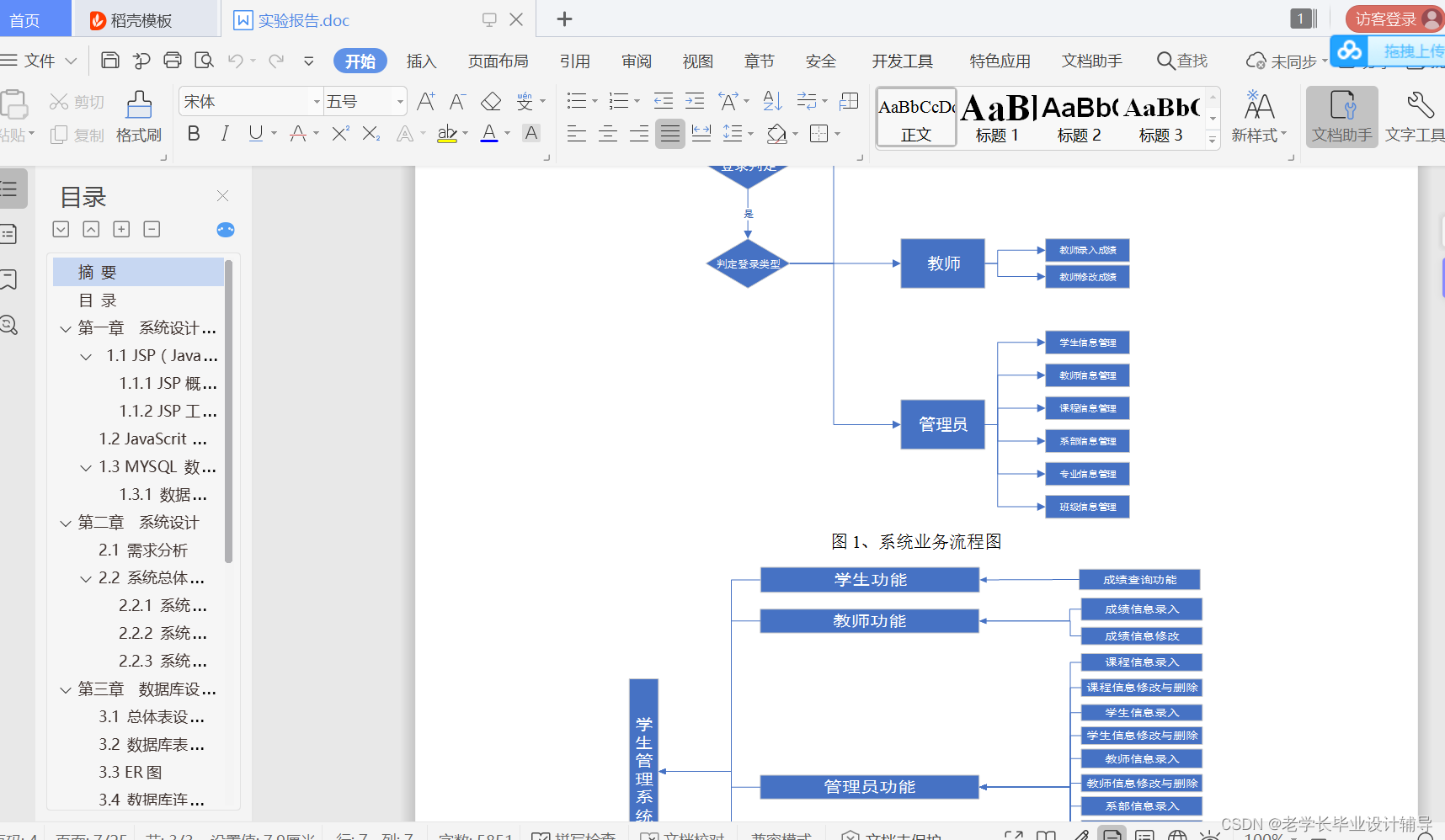Open the font size dropdown showing 五号

364,100
